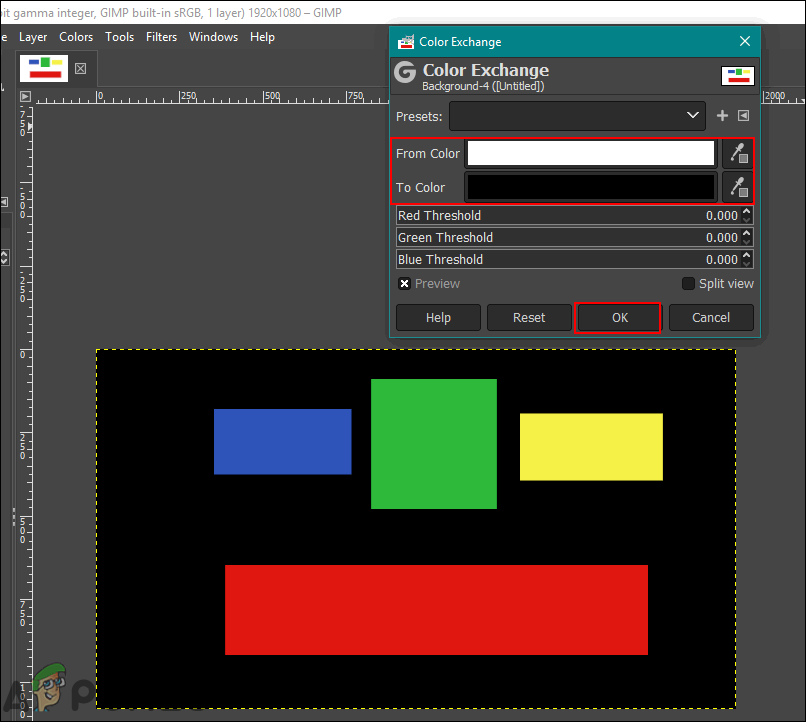Open preset manager icon beside the plus button
Viewport: 806px width, 722px height.
tap(743, 116)
